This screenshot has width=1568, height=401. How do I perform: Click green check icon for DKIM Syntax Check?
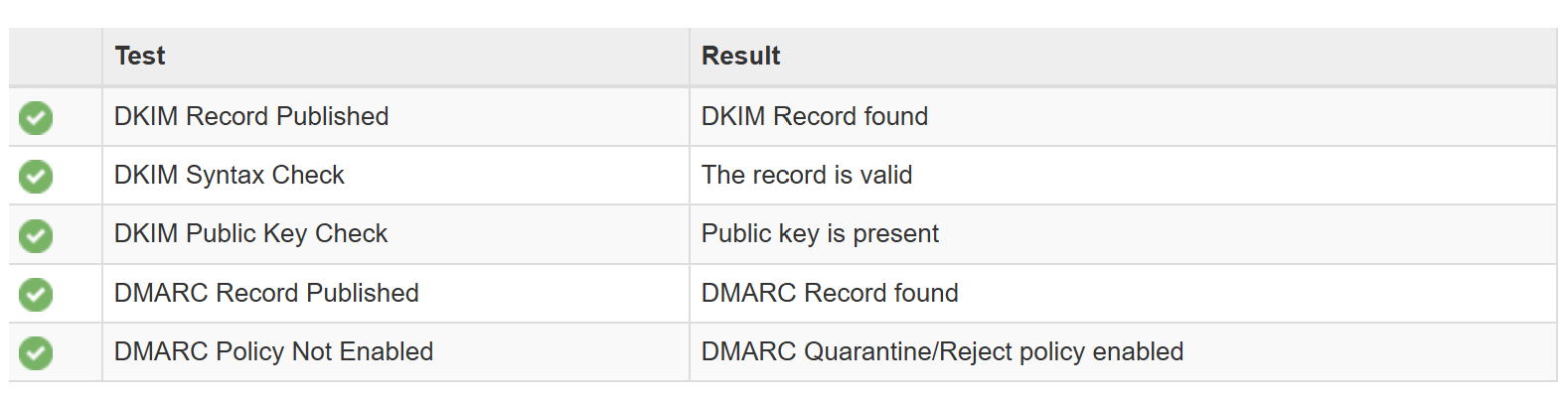(36, 177)
